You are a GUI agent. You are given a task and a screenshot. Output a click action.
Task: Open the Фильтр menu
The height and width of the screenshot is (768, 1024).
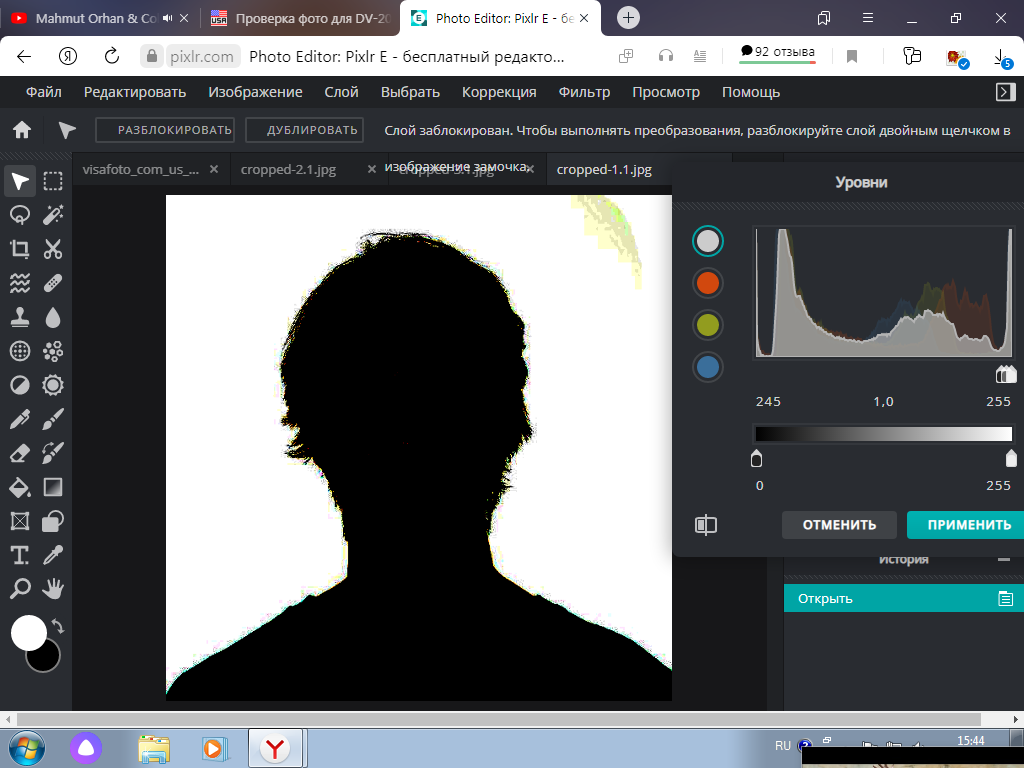tap(584, 92)
